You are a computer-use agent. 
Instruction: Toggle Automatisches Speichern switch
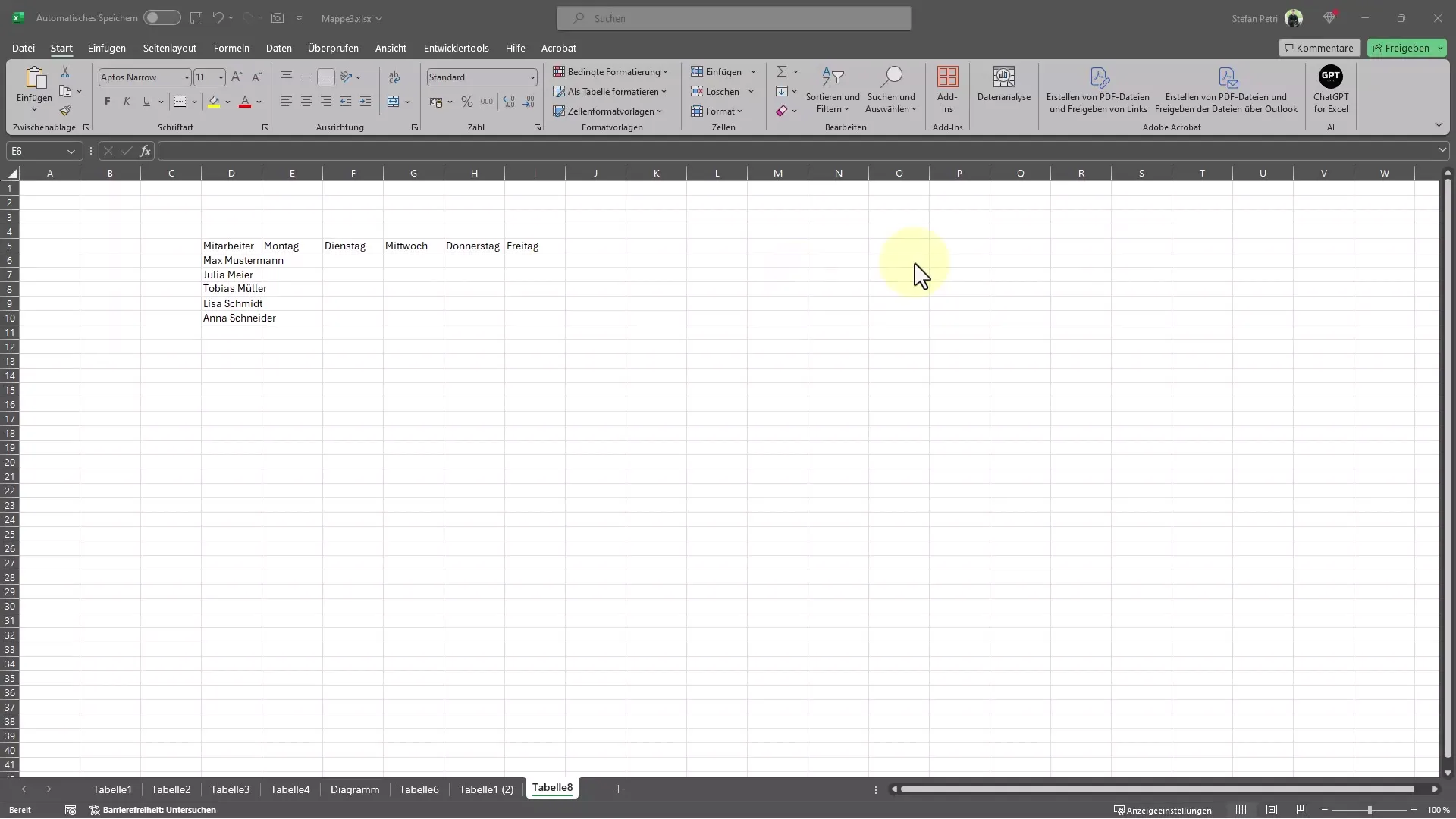162,17
